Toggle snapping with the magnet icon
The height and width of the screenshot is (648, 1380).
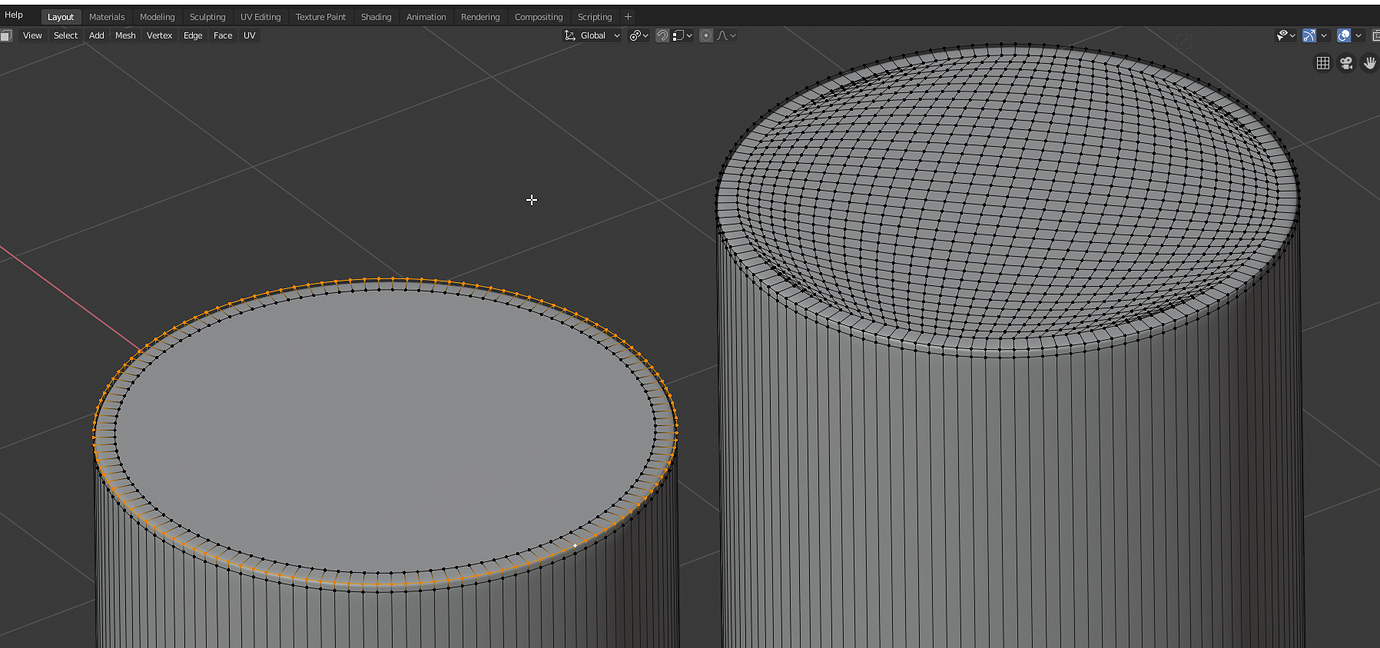coord(661,35)
